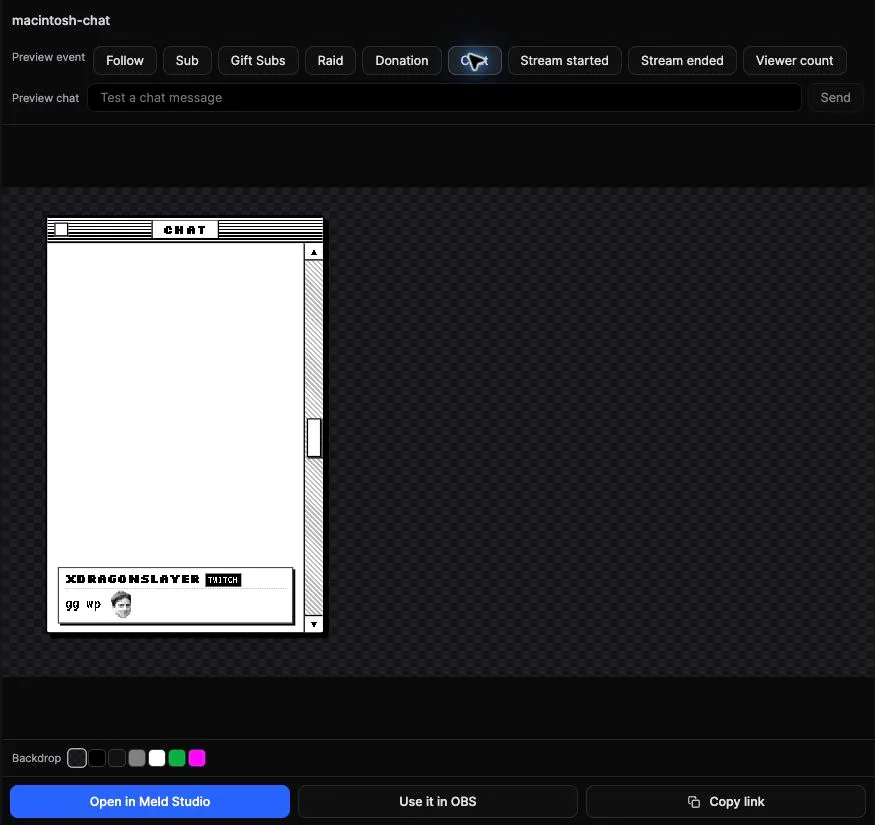Choose the pure black backdrop swatch
The height and width of the screenshot is (825, 875).
[97, 758]
